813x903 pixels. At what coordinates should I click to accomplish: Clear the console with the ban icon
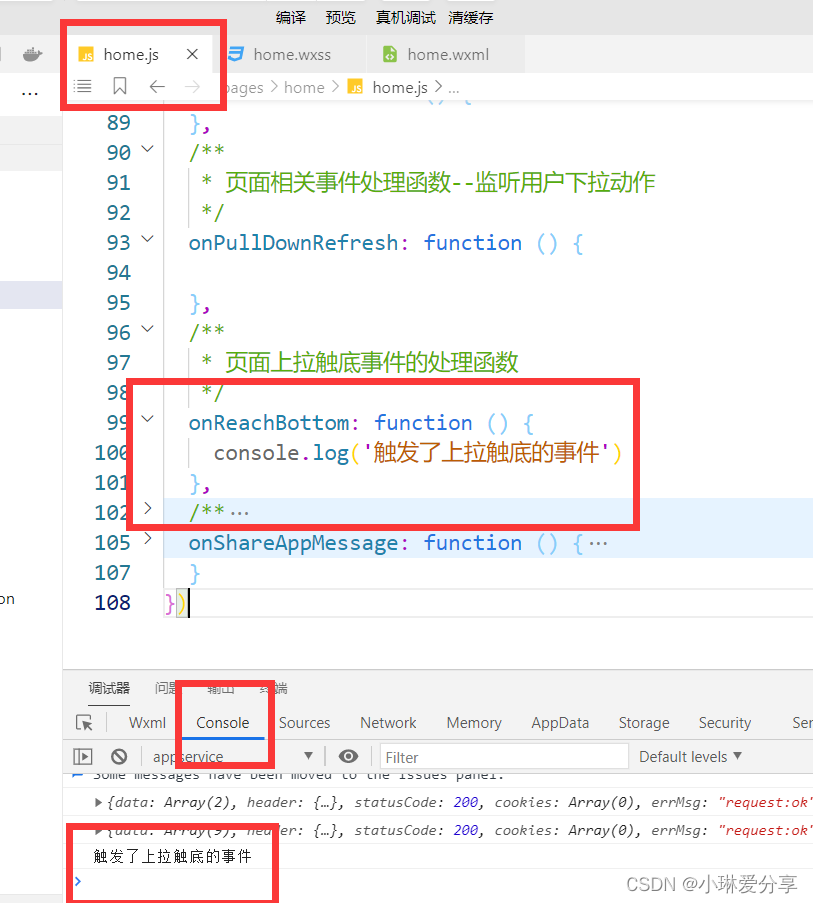(119, 756)
